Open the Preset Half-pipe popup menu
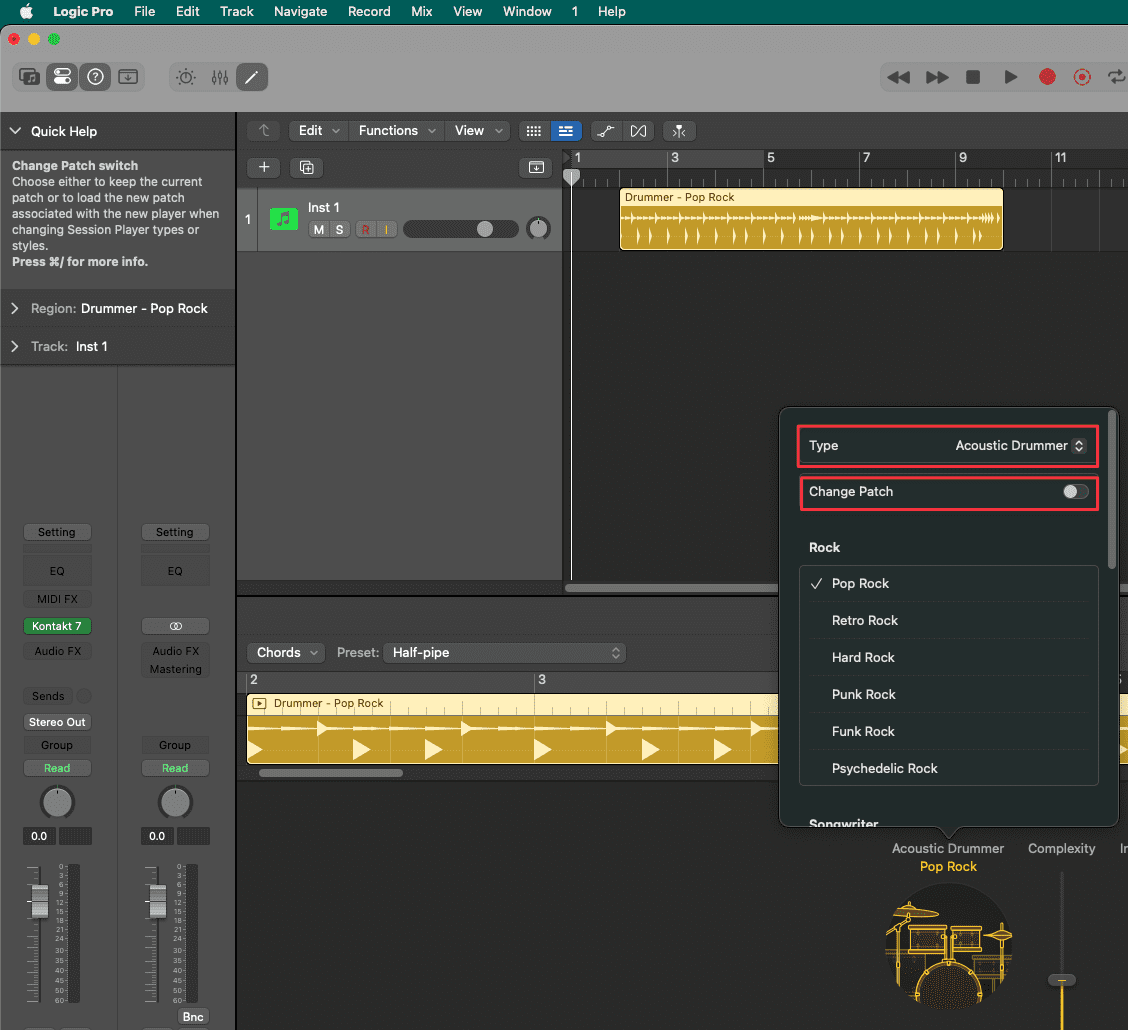 [504, 652]
